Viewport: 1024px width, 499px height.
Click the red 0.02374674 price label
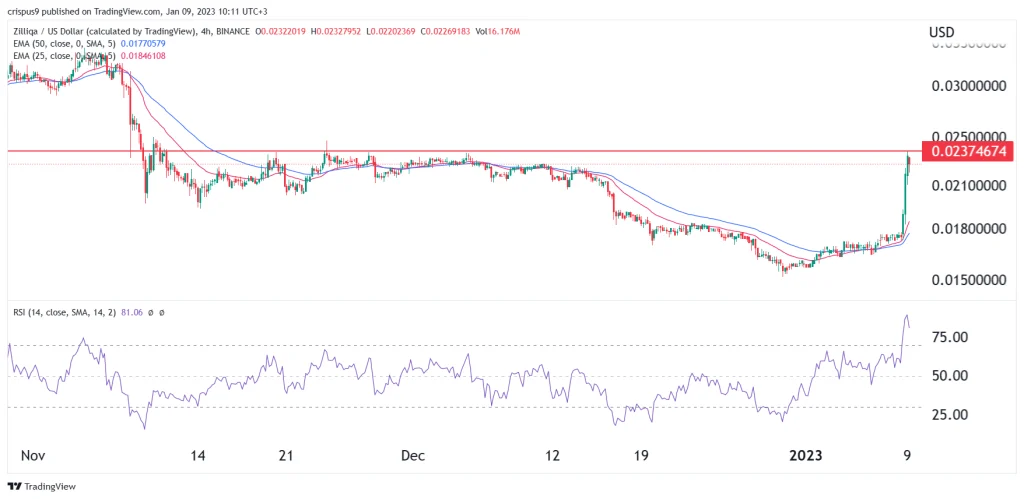(x=967, y=151)
